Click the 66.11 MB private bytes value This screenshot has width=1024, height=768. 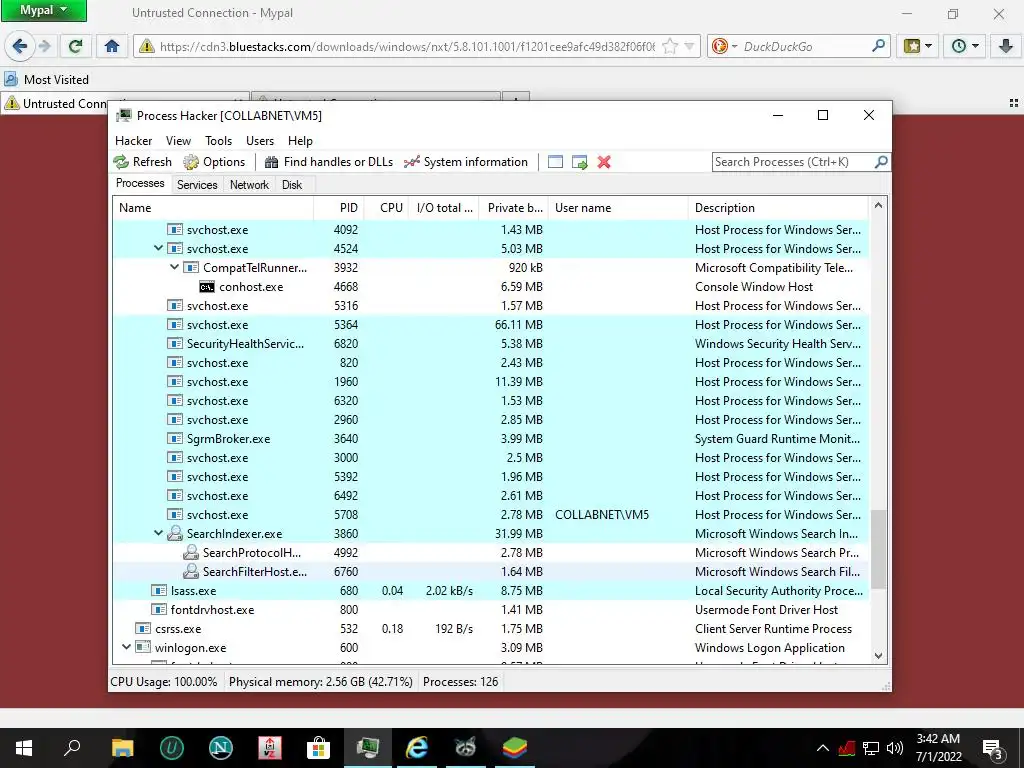pos(519,325)
